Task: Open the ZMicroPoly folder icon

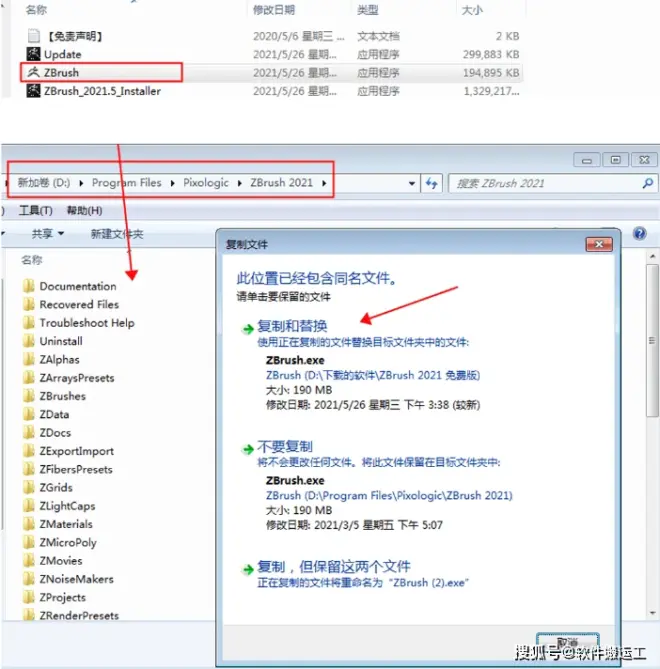Action: point(29,542)
